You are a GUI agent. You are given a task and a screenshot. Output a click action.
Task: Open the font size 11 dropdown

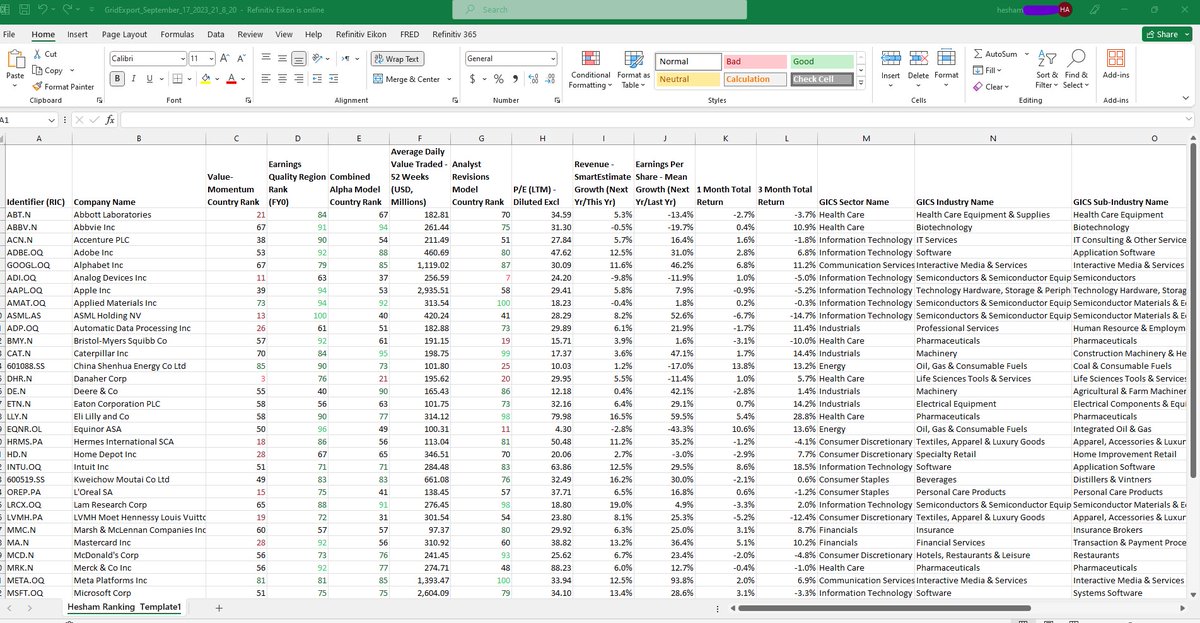210,59
